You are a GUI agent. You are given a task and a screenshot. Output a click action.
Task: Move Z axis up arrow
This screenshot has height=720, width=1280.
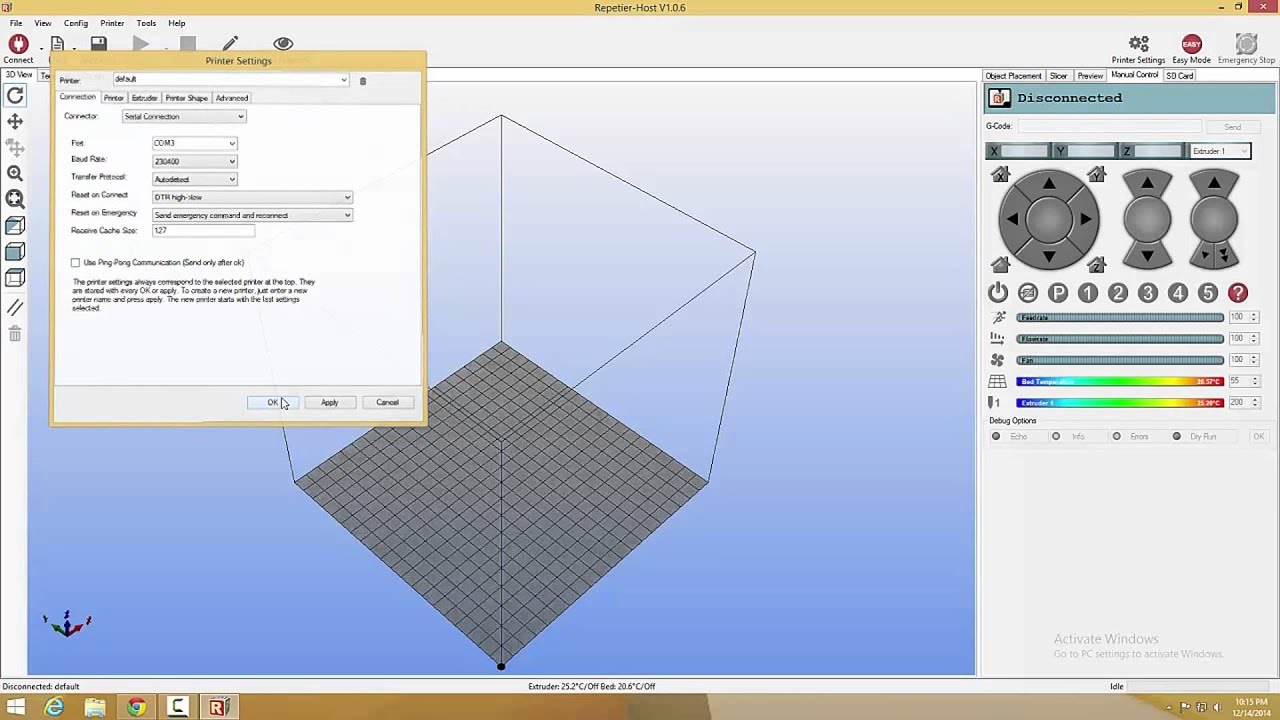1147,184
